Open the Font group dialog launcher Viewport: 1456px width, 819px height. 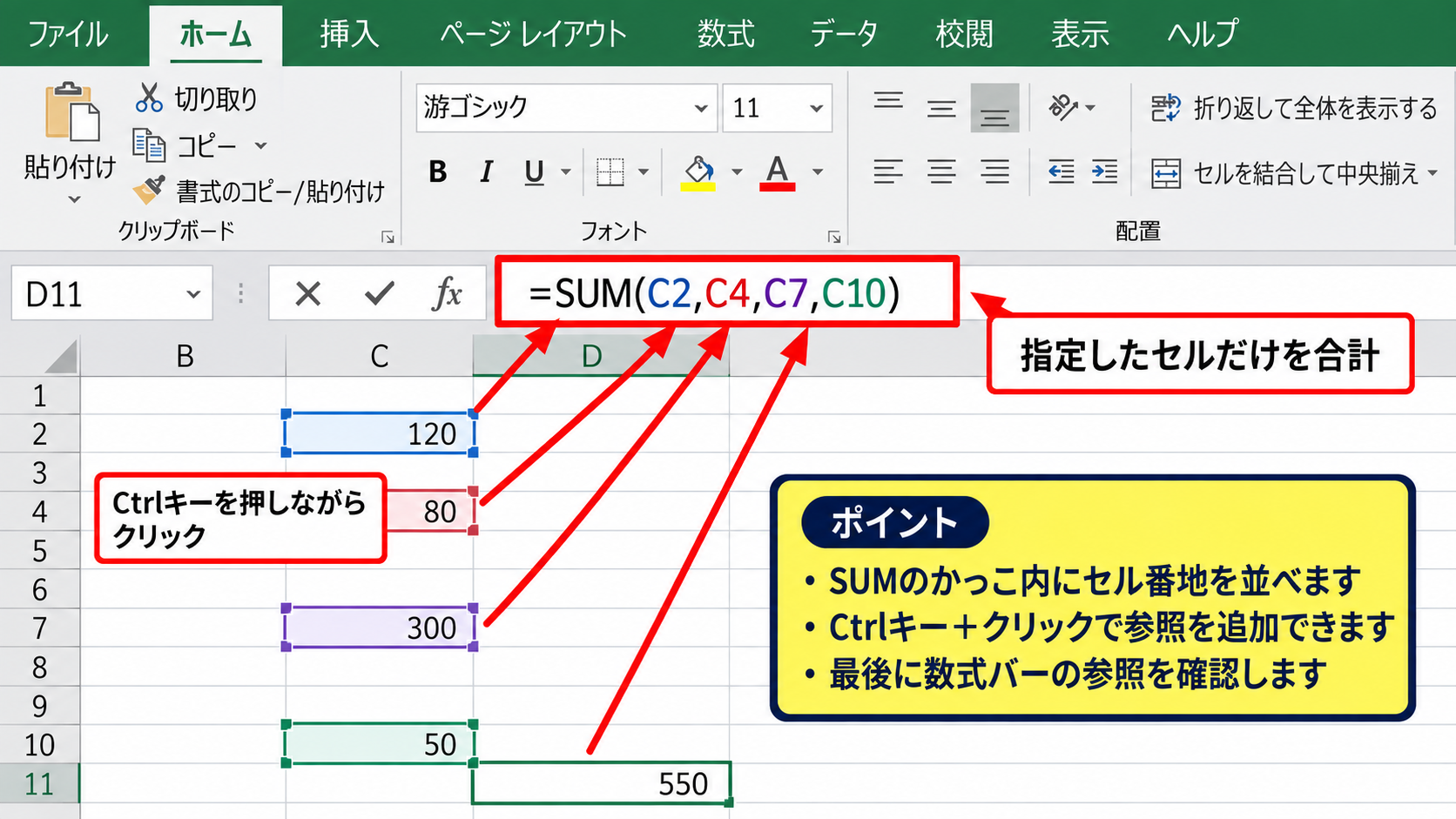(833, 237)
